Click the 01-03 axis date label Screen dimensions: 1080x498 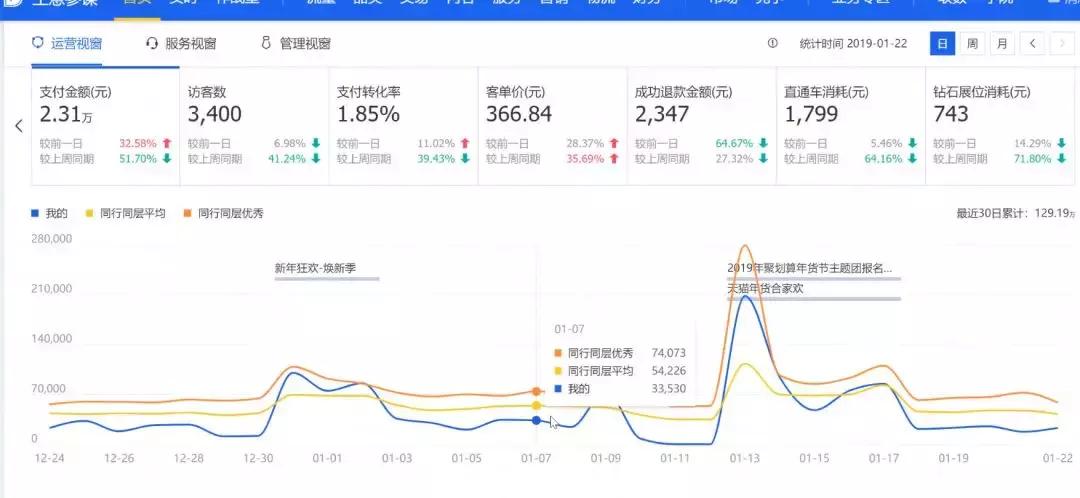pyautogui.click(x=397, y=458)
